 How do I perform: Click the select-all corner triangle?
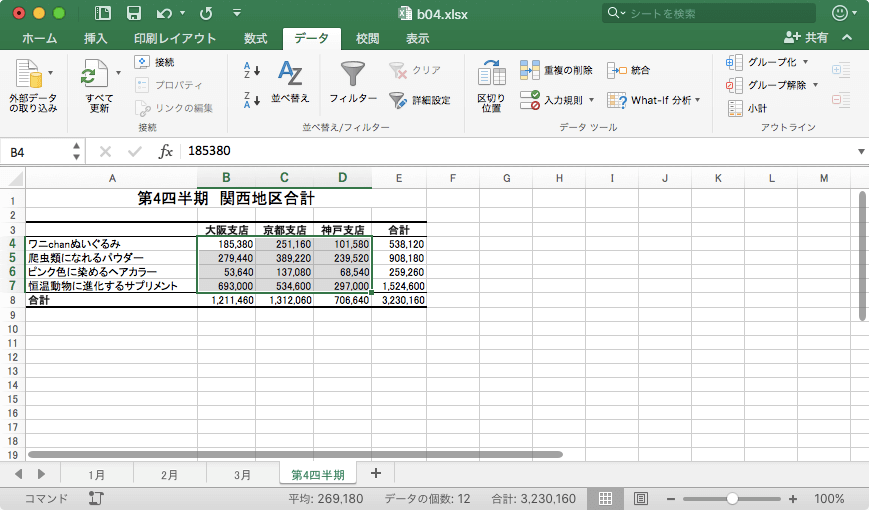16,178
